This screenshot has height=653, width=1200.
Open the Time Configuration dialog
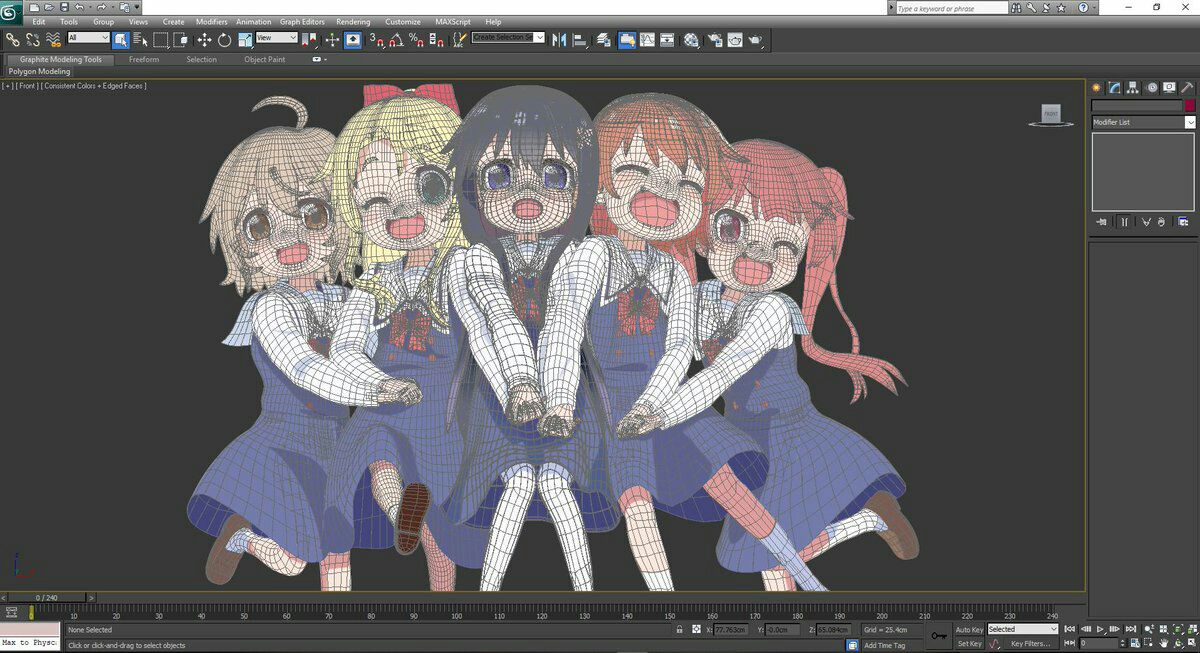1135,643
